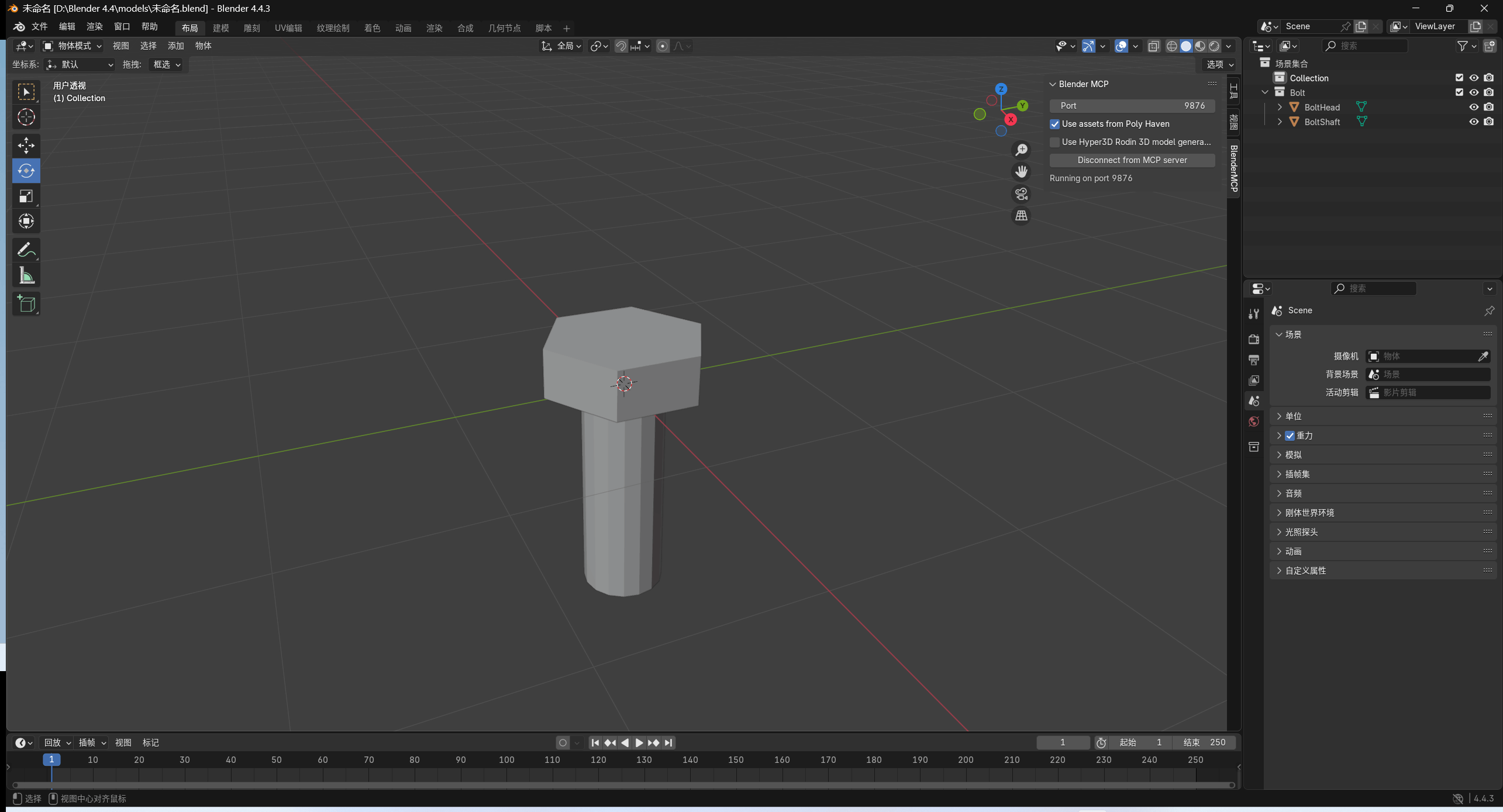Switch to perspective/orthographic grid view button
Viewport: 1503px width, 812px height.
[x=1021, y=216]
